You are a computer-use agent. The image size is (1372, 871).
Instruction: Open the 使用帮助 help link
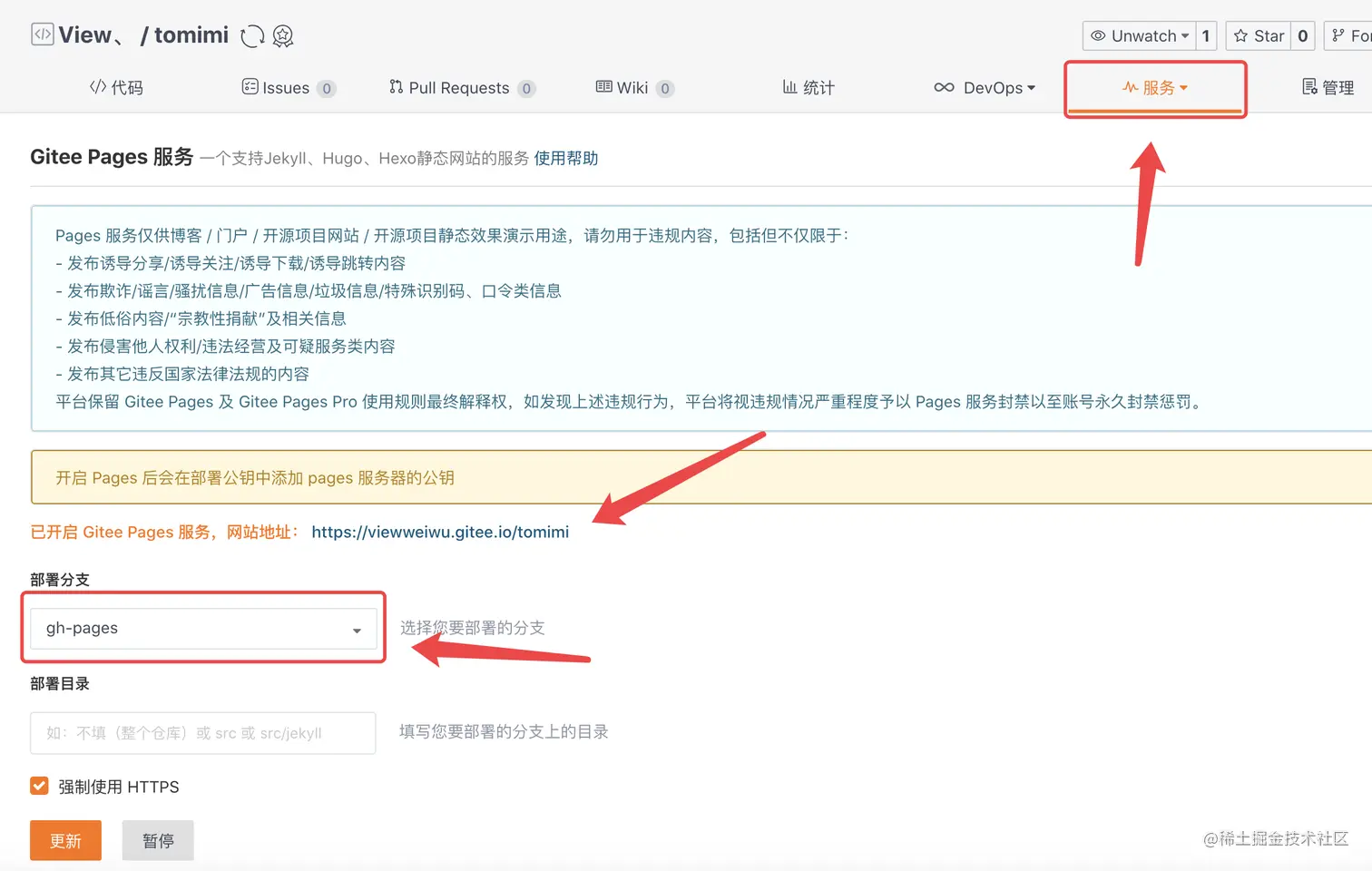click(x=566, y=159)
